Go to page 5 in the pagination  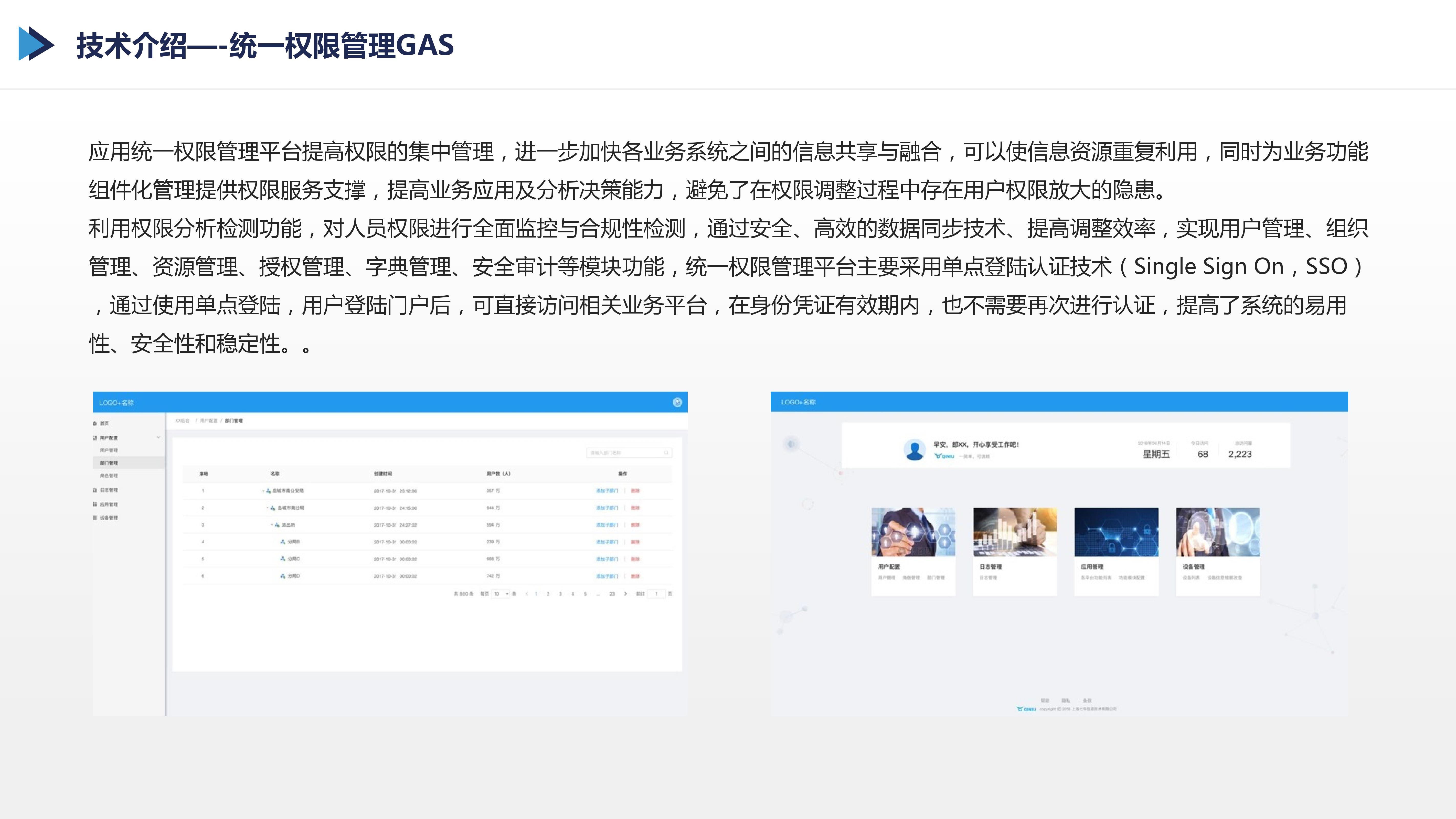click(x=585, y=594)
